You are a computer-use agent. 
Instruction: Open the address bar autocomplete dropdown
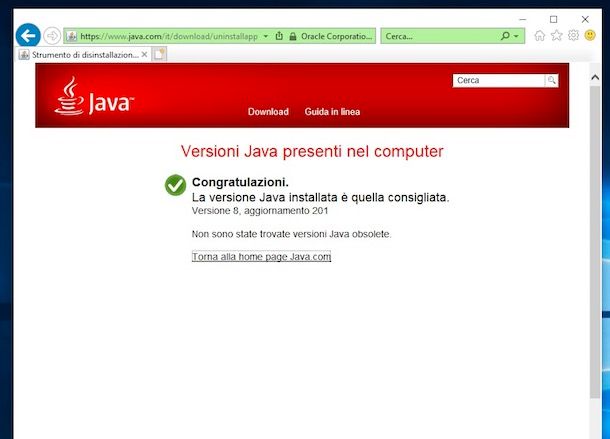point(266,36)
